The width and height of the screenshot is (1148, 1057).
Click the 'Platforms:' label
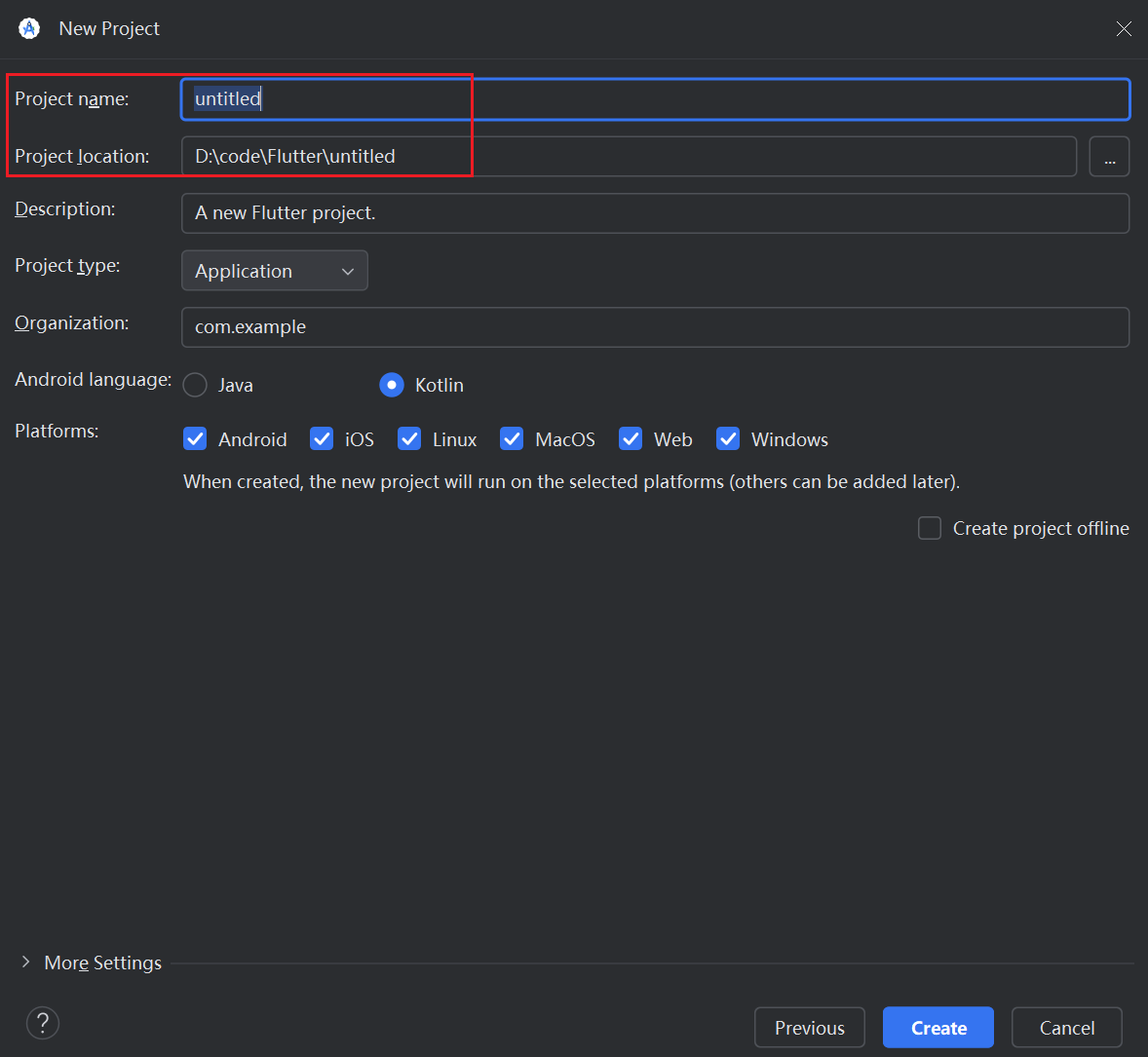coord(57,432)
